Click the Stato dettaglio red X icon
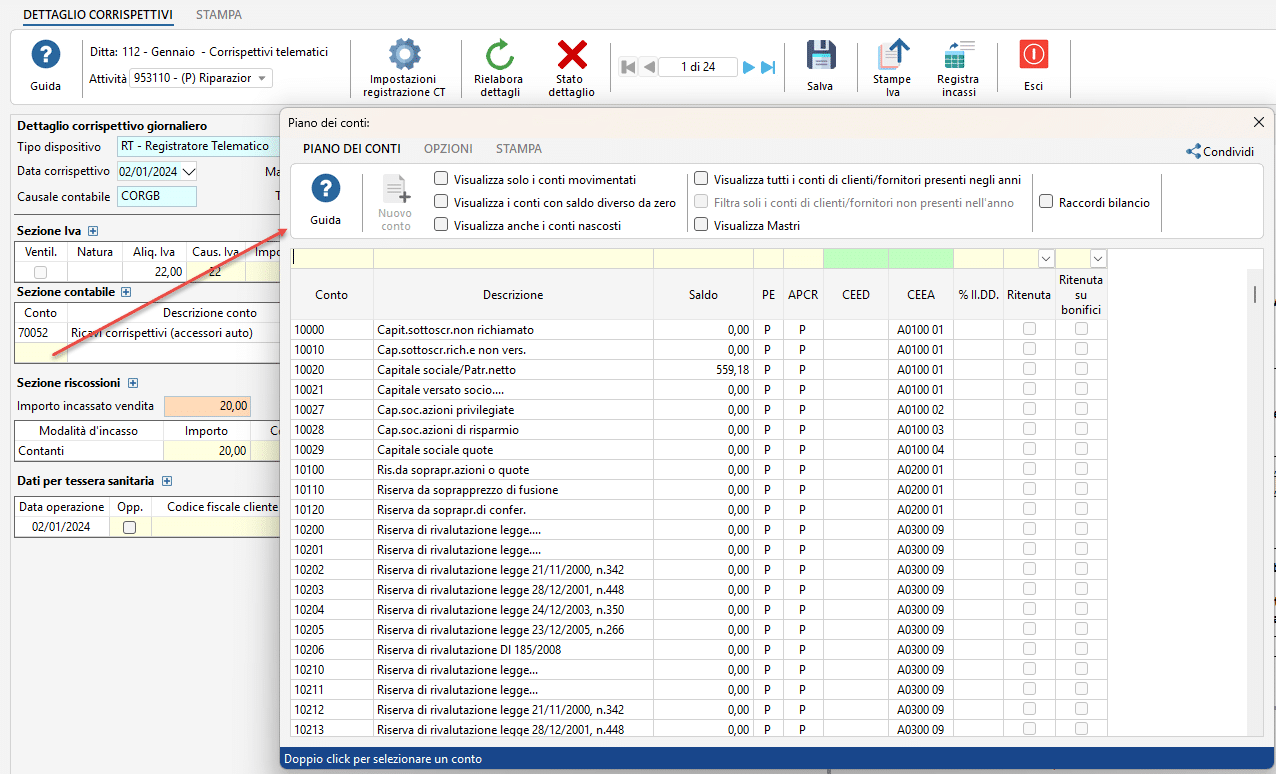Viewport: 1276px width, 774px height. [571, 55]
